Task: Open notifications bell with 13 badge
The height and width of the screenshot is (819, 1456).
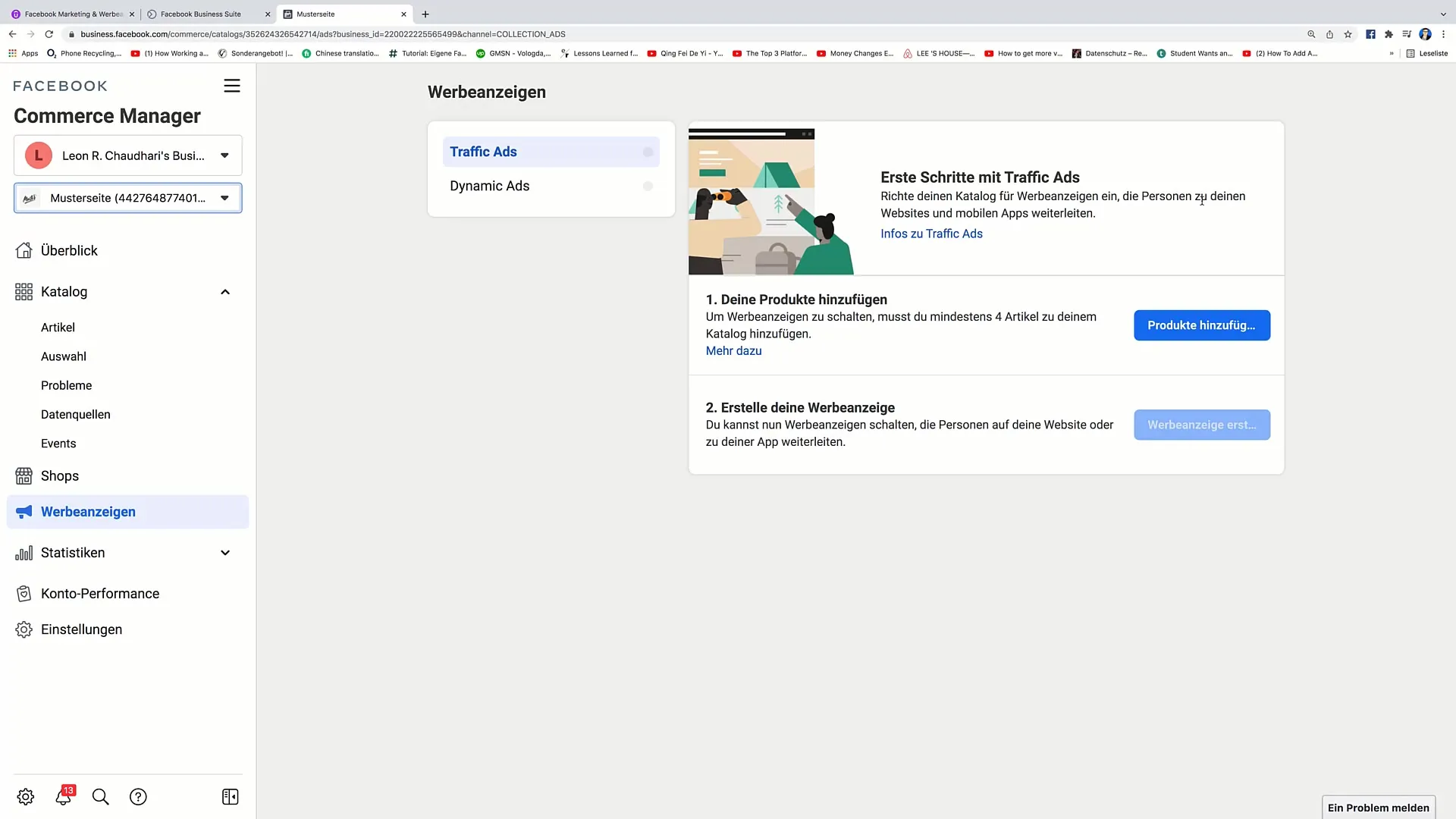Action: tap(64, 796)
